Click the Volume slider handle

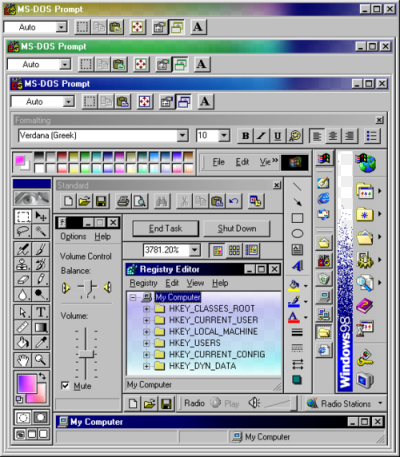tap(86, 354)
